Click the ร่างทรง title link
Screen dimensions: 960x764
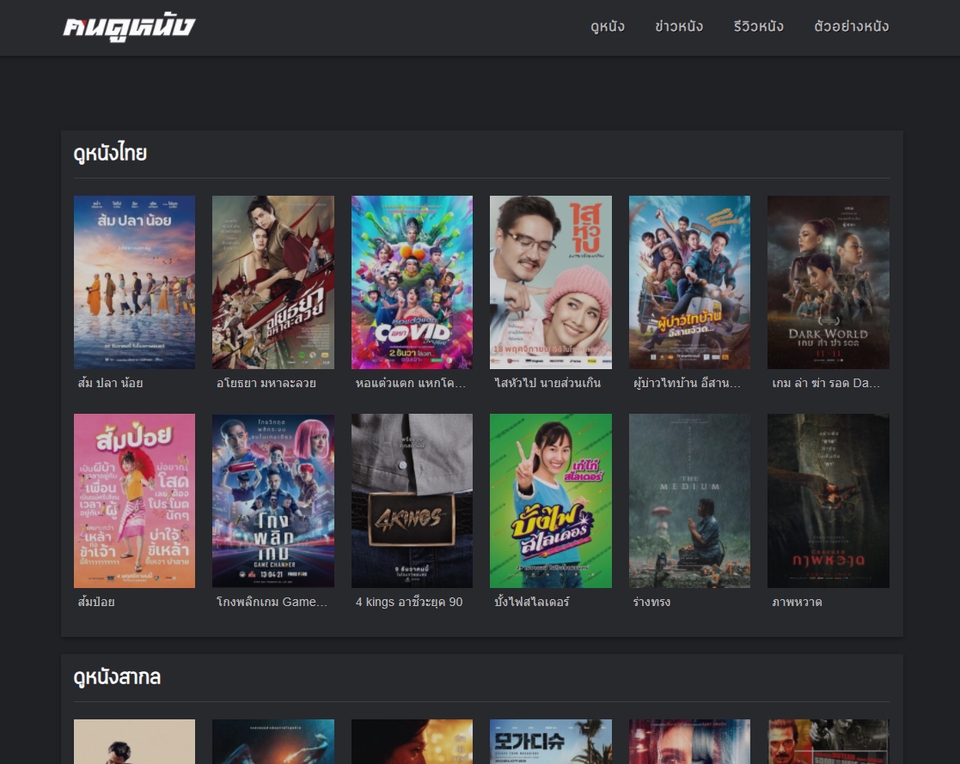[651, 602]
